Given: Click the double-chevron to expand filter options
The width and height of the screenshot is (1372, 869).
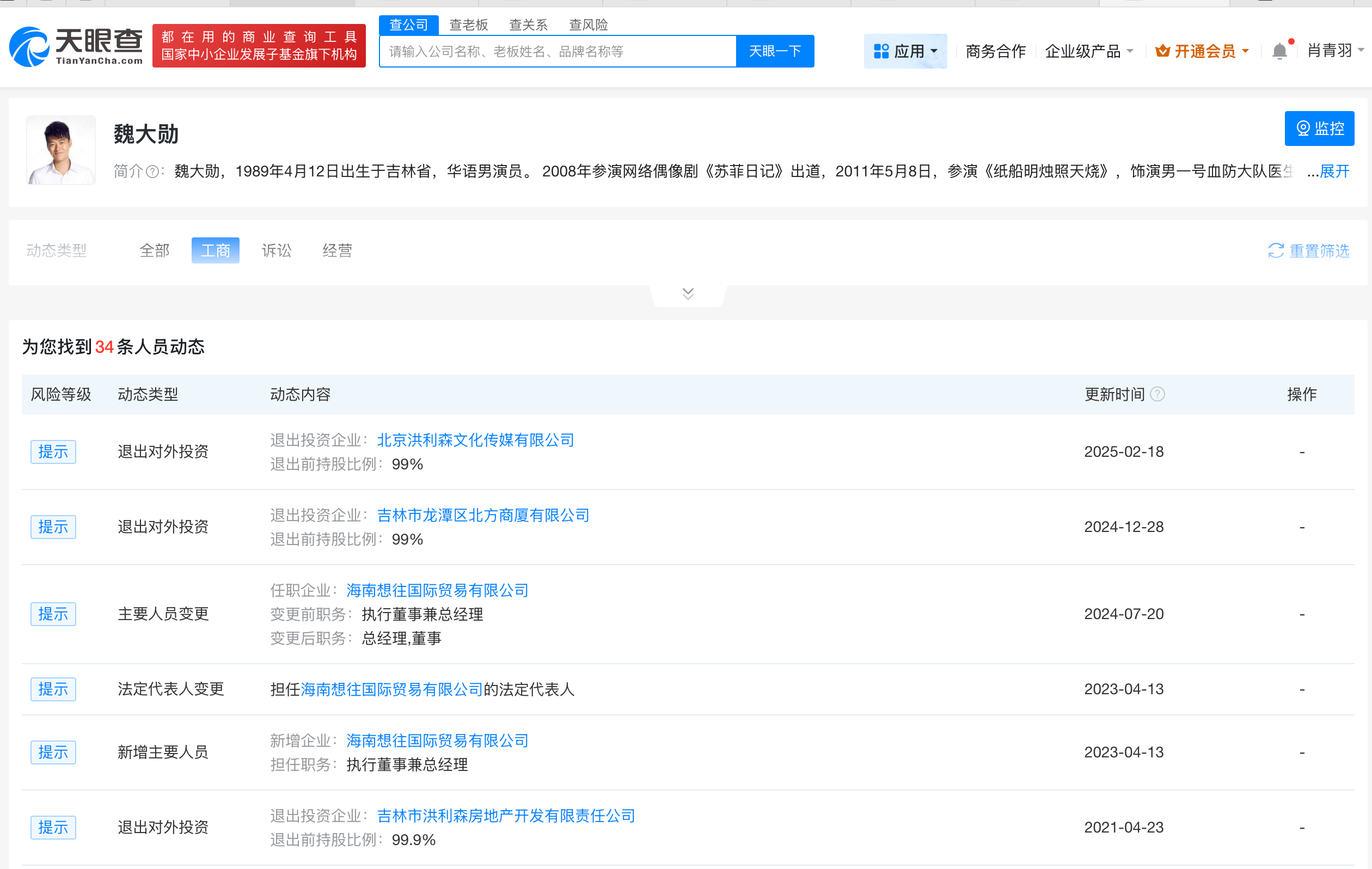Looking at the screenshot, I should (x=687, y=293).
